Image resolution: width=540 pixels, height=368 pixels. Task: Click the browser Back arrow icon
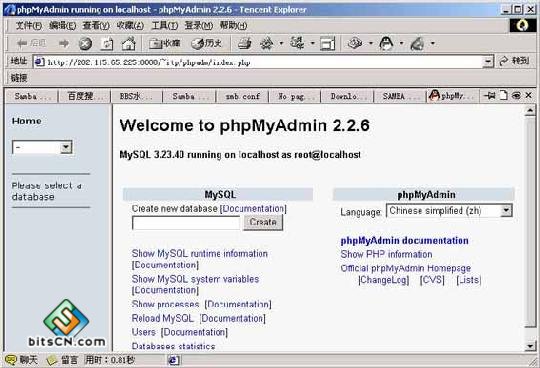(x=22, y=43)
